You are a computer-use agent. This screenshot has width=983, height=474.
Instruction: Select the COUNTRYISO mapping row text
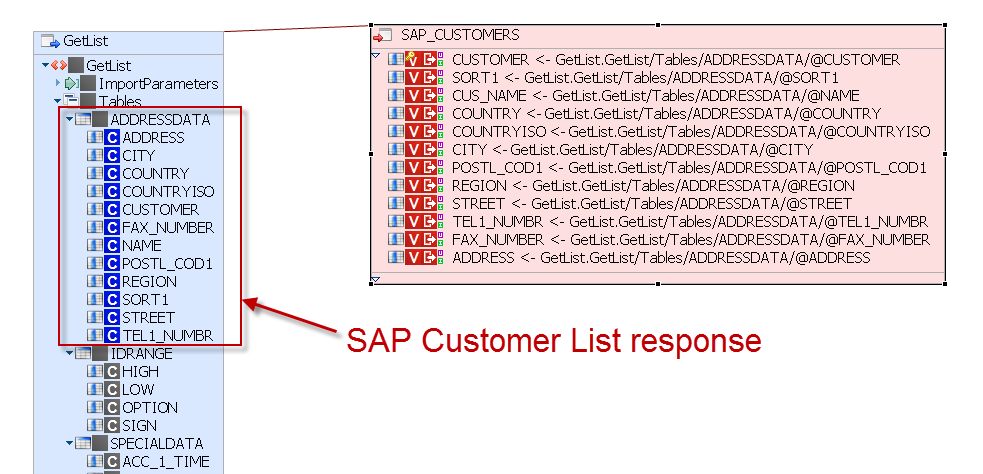click(691, 132)
